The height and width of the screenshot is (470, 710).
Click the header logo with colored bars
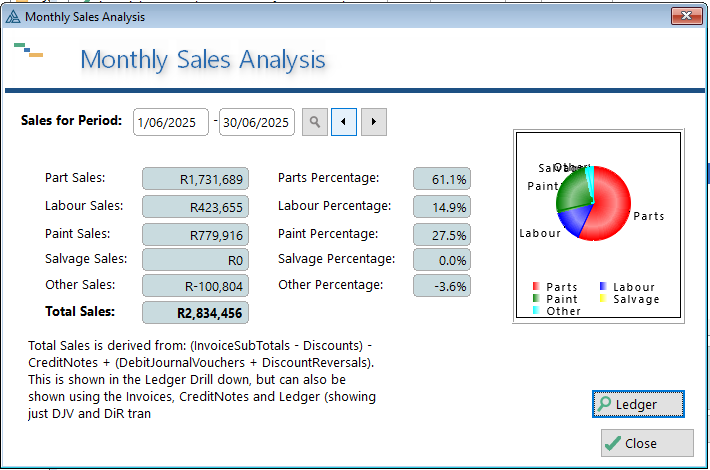[x=29, y=50]
